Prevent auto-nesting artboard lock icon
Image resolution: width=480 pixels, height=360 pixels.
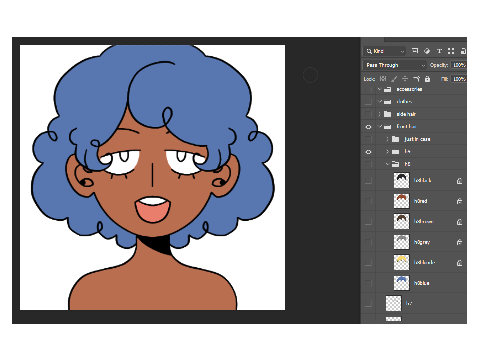coord(417,79)
